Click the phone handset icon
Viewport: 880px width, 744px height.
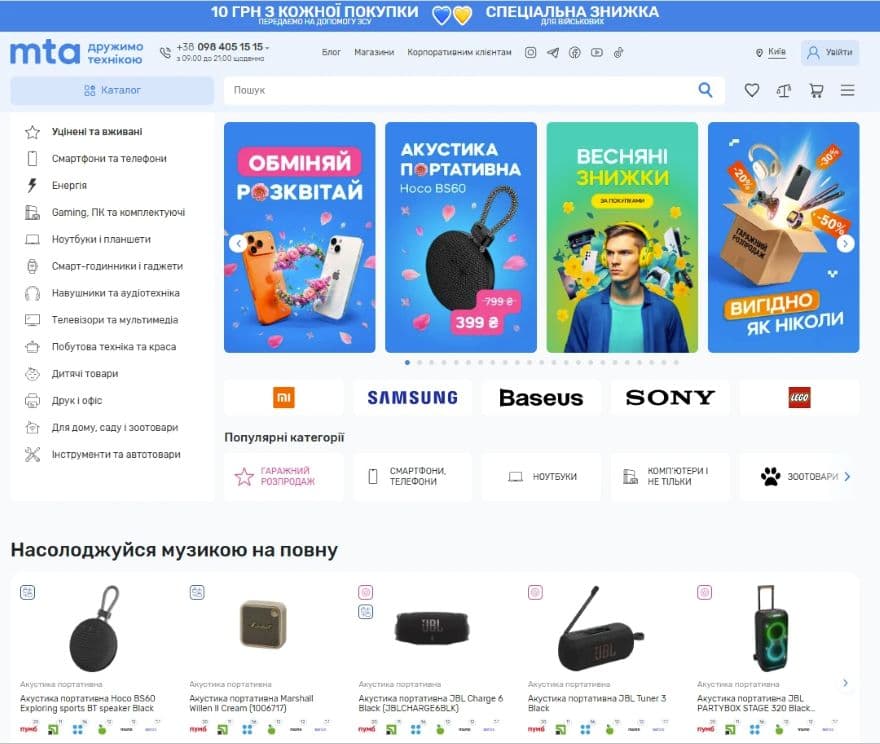click(x=165, y=53)
